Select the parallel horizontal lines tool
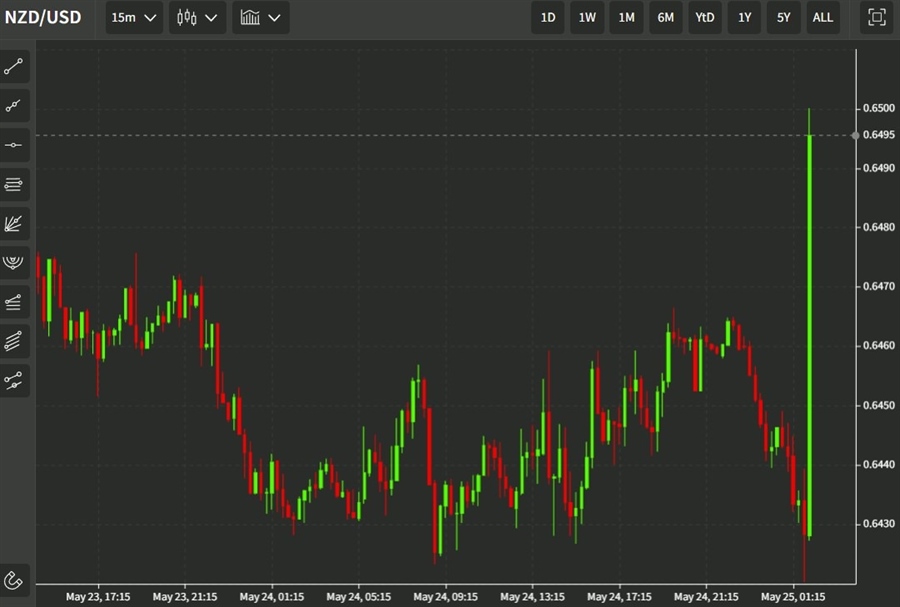The height and width of the screenshot is (607, 900). 14,185
